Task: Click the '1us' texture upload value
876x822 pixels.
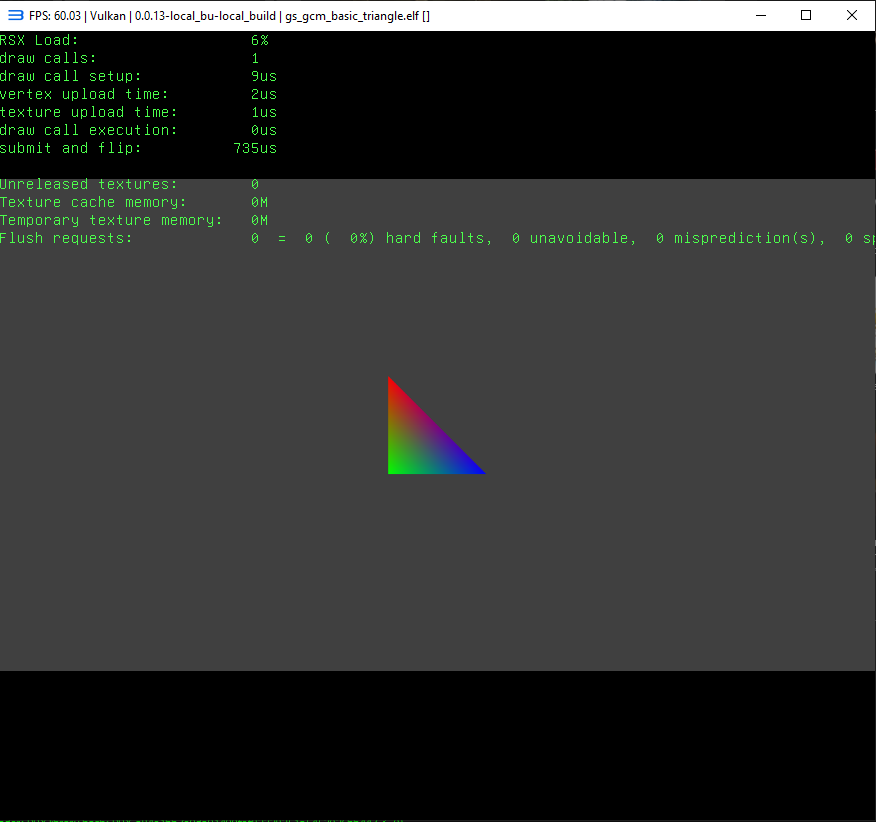Action: point(264,112)
